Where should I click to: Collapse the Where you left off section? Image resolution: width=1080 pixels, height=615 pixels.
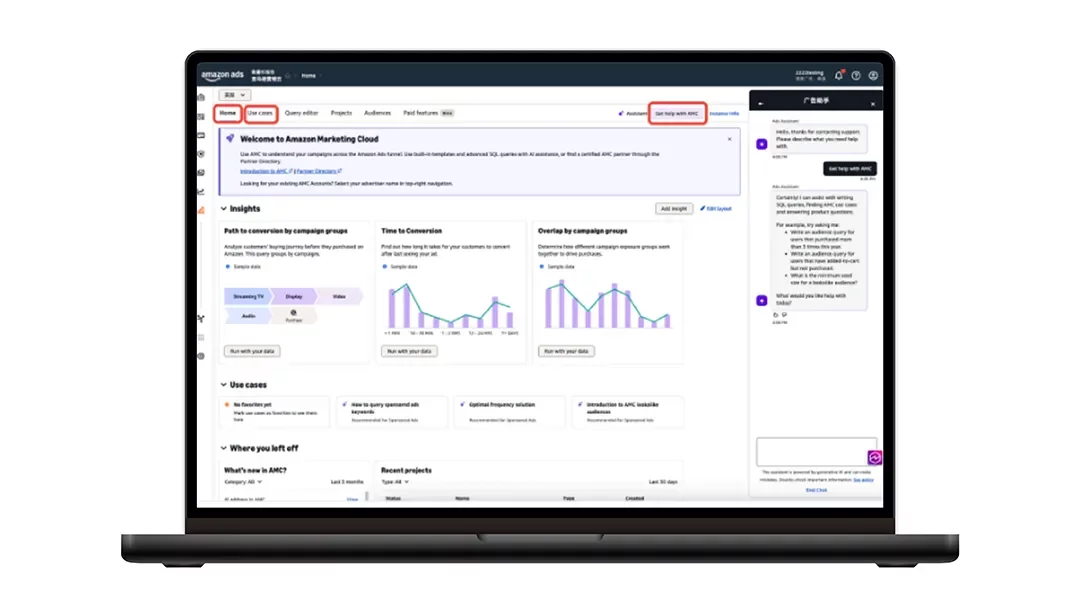click(223, 448)
